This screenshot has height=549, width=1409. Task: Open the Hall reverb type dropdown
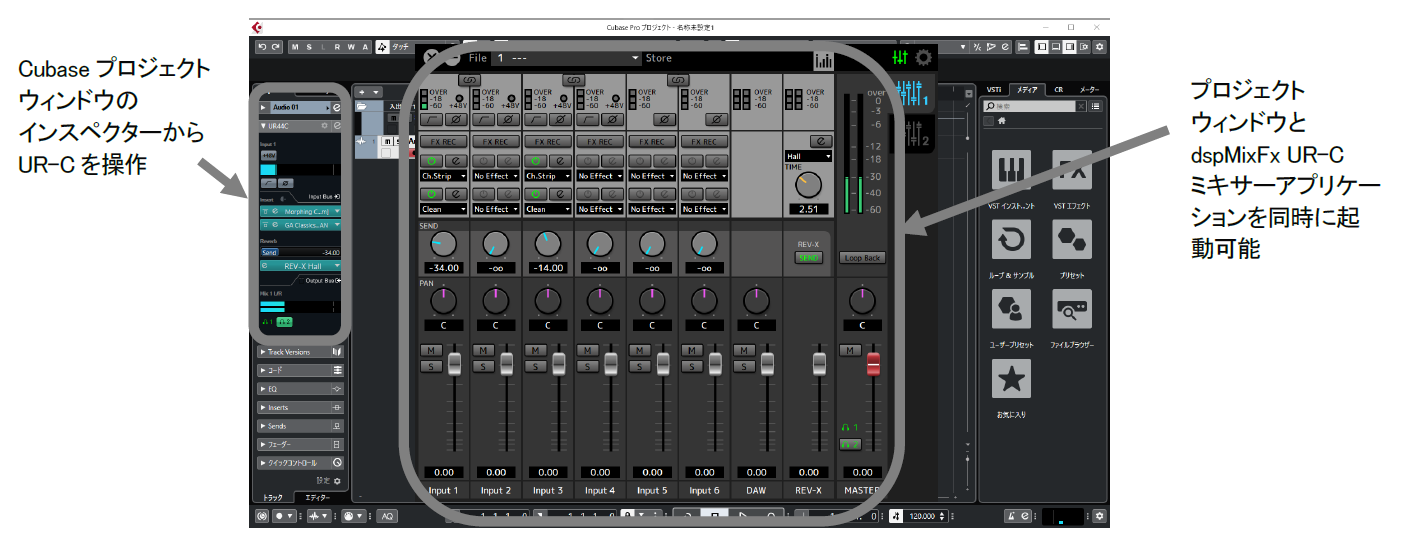point(809,156)
